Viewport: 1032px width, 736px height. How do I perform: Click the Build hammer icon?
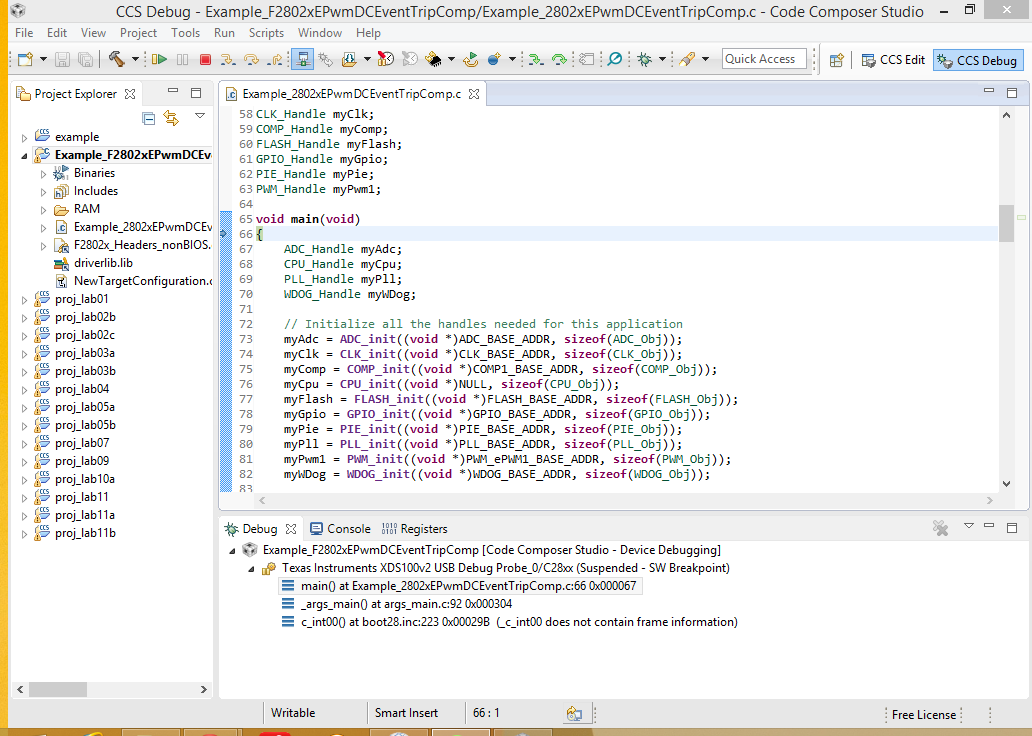(x=116, y=60)
